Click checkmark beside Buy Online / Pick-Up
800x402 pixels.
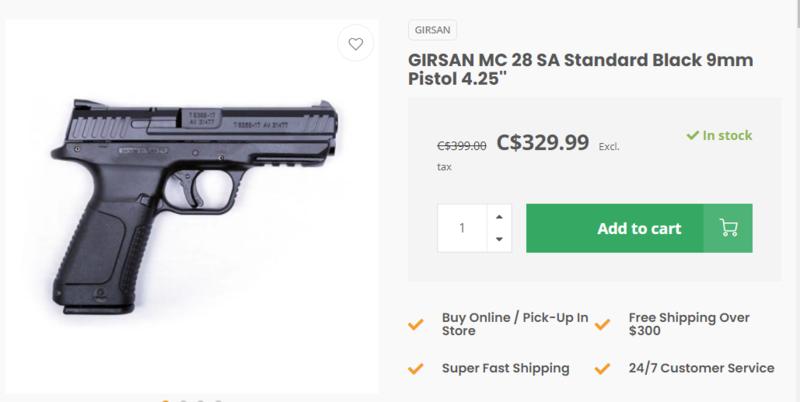[415, 325]
